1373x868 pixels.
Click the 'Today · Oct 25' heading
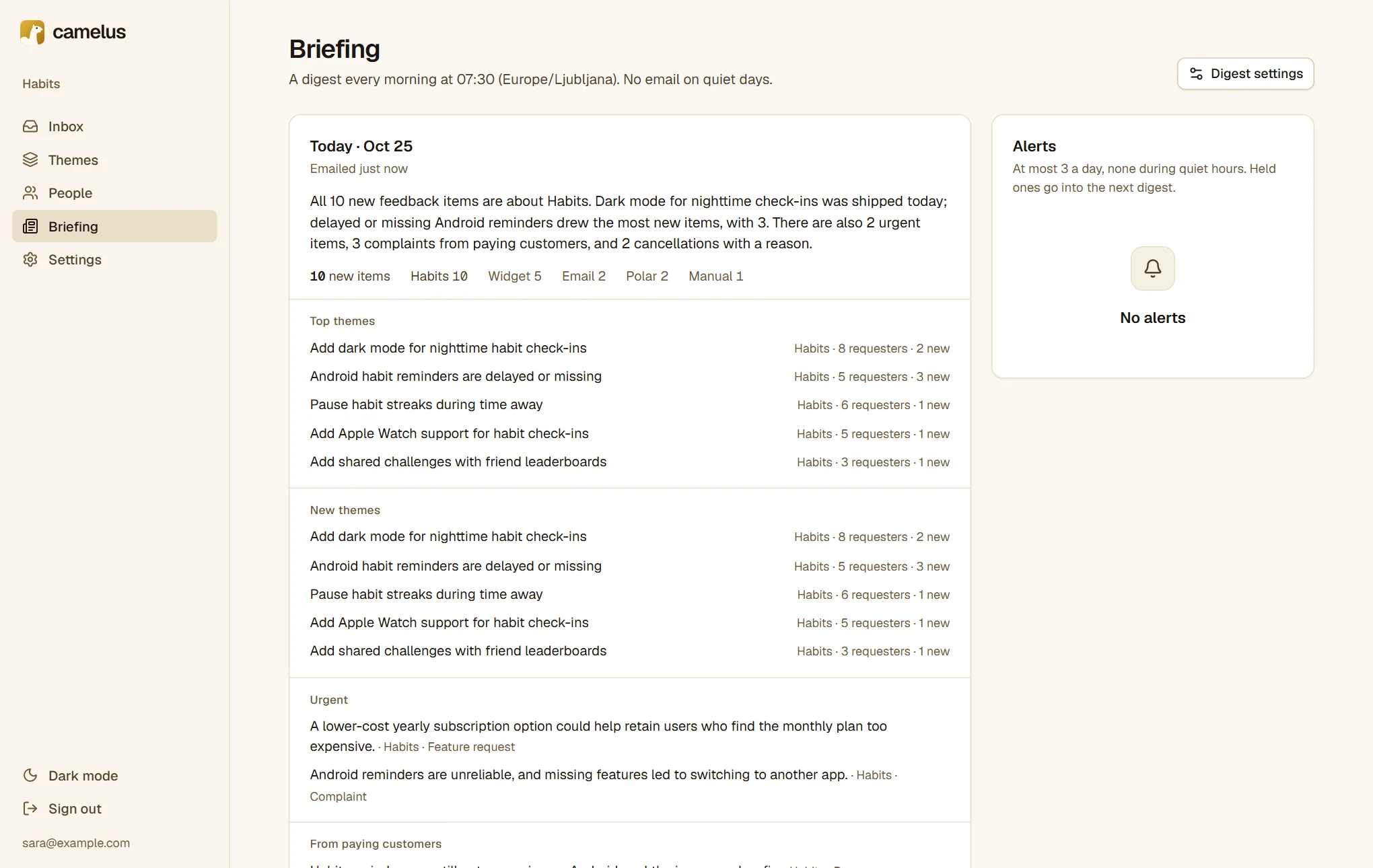[361, 147]
